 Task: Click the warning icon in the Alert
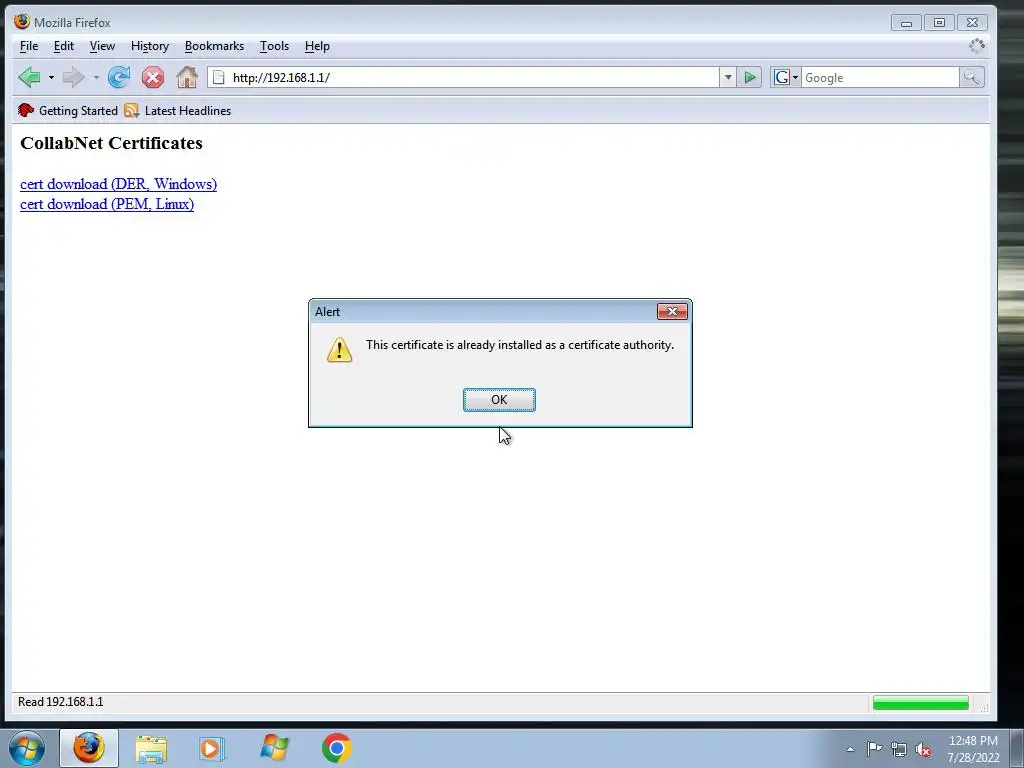tap(340, 349)
